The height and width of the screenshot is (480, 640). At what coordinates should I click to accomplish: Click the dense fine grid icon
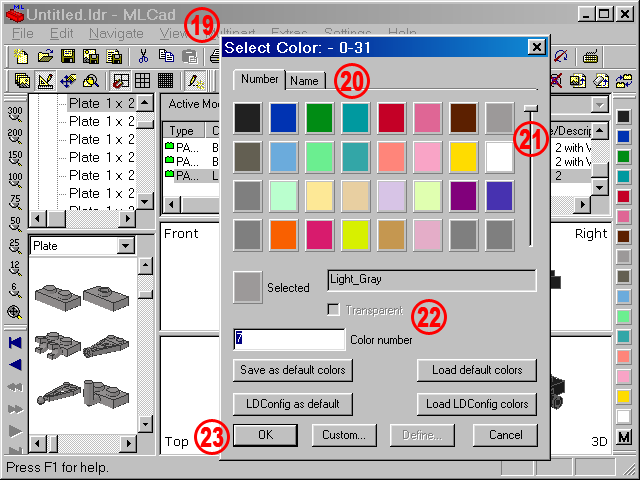click(x=165, y=80)
